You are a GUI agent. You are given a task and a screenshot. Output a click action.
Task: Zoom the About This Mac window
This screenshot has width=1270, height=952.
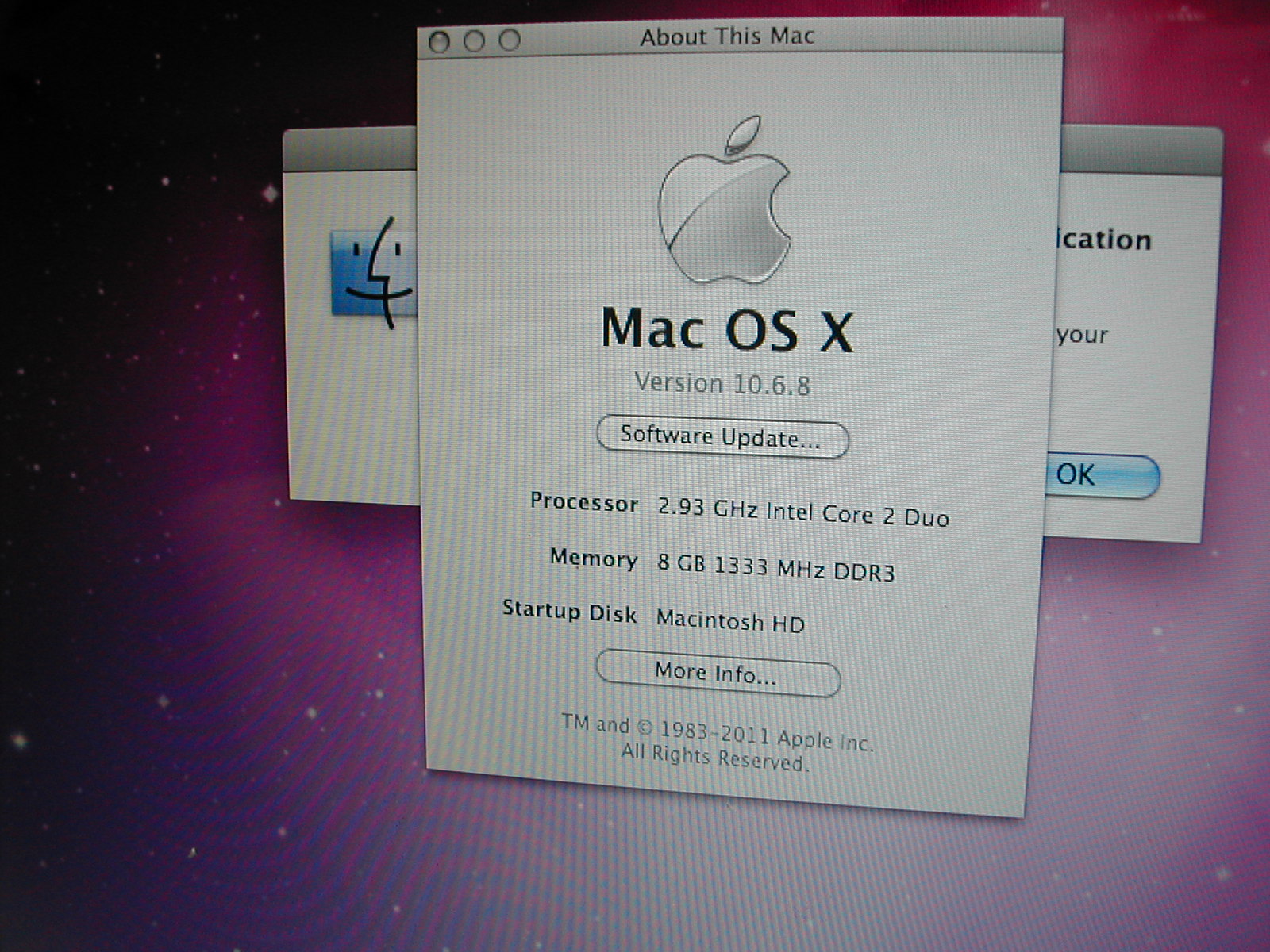point(510,40)
